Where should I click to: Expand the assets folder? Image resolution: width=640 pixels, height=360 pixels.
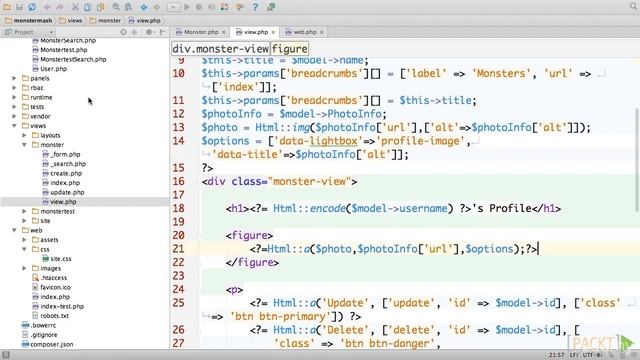(24, 240)
